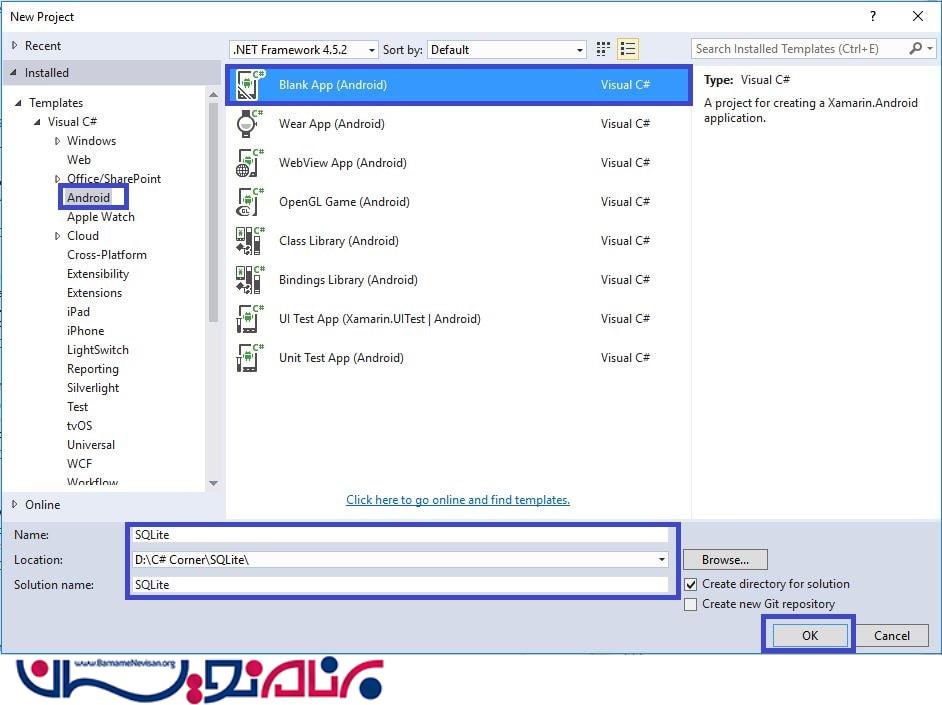Pick the UI Test App icon
Viewport: 942px width, 705px height.
tap(248, 319)
